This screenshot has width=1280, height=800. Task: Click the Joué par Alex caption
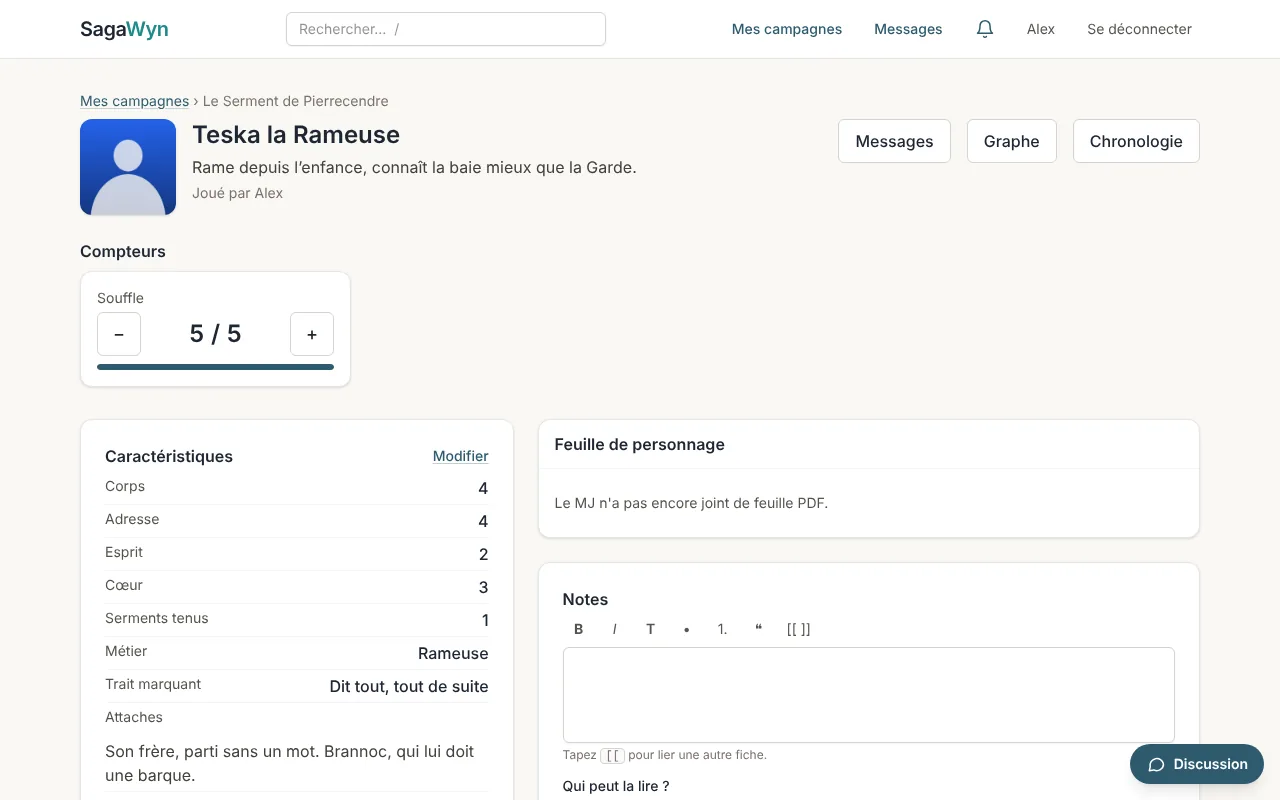pyautogui.click(x=238, y=193)
